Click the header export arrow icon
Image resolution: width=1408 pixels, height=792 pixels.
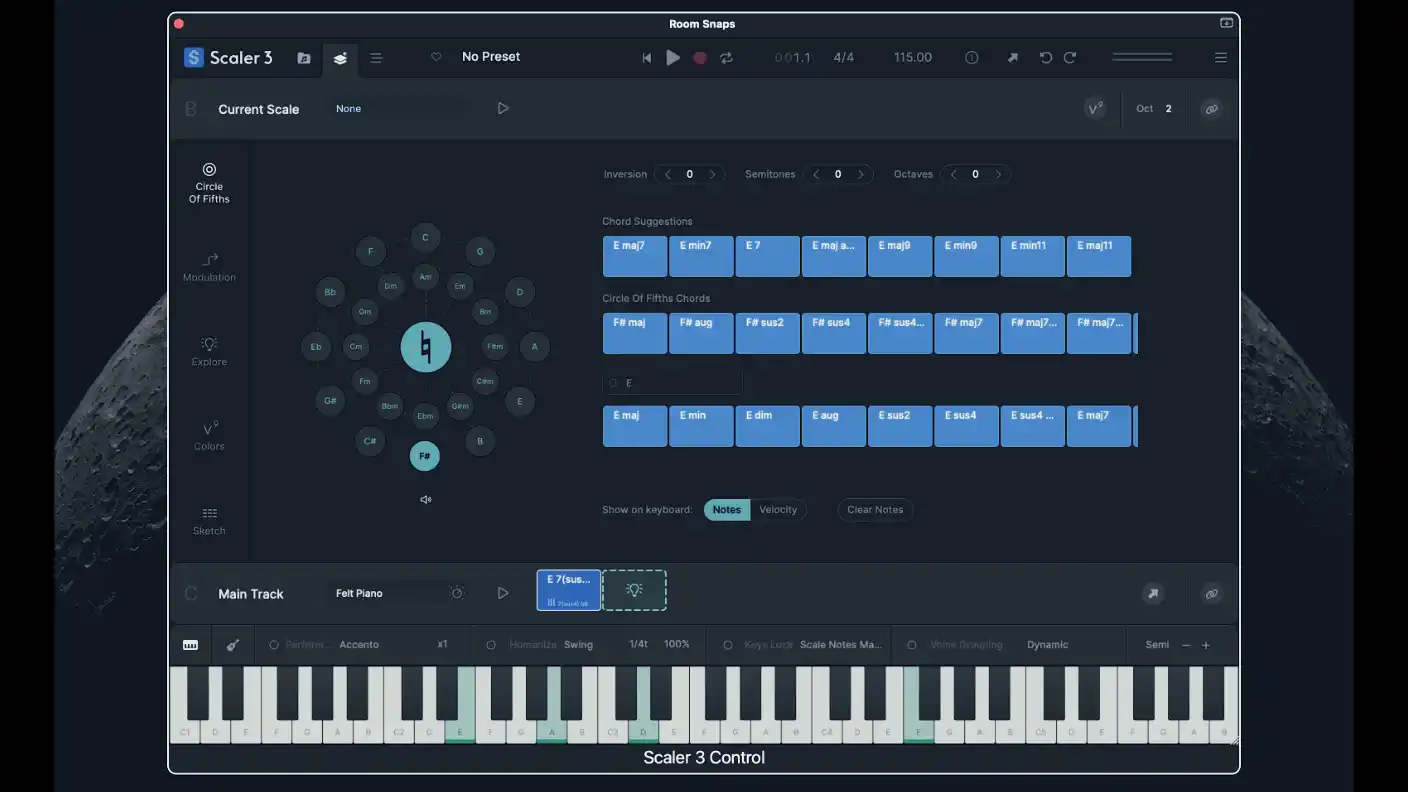pos(1013,58)
